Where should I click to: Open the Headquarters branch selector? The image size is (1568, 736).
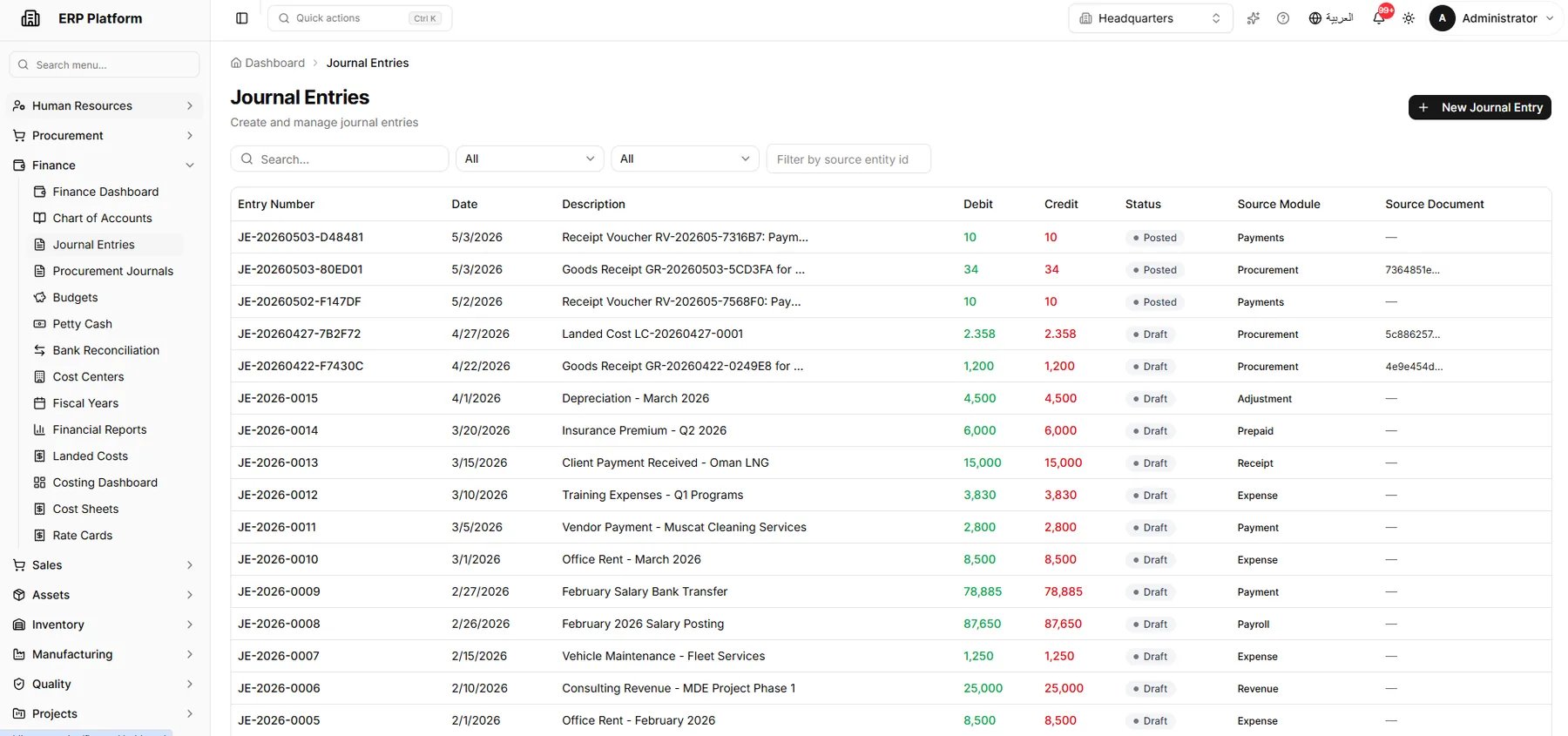(1150, 18)
